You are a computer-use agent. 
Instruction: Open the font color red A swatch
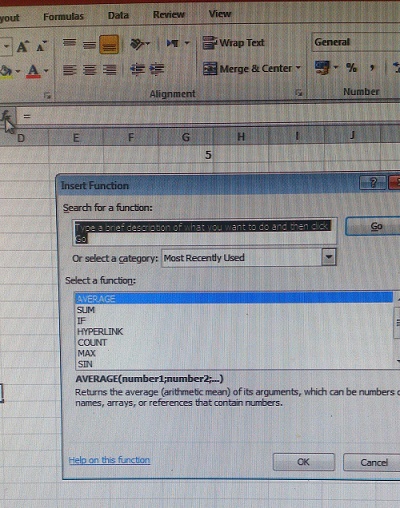[33, 71]
